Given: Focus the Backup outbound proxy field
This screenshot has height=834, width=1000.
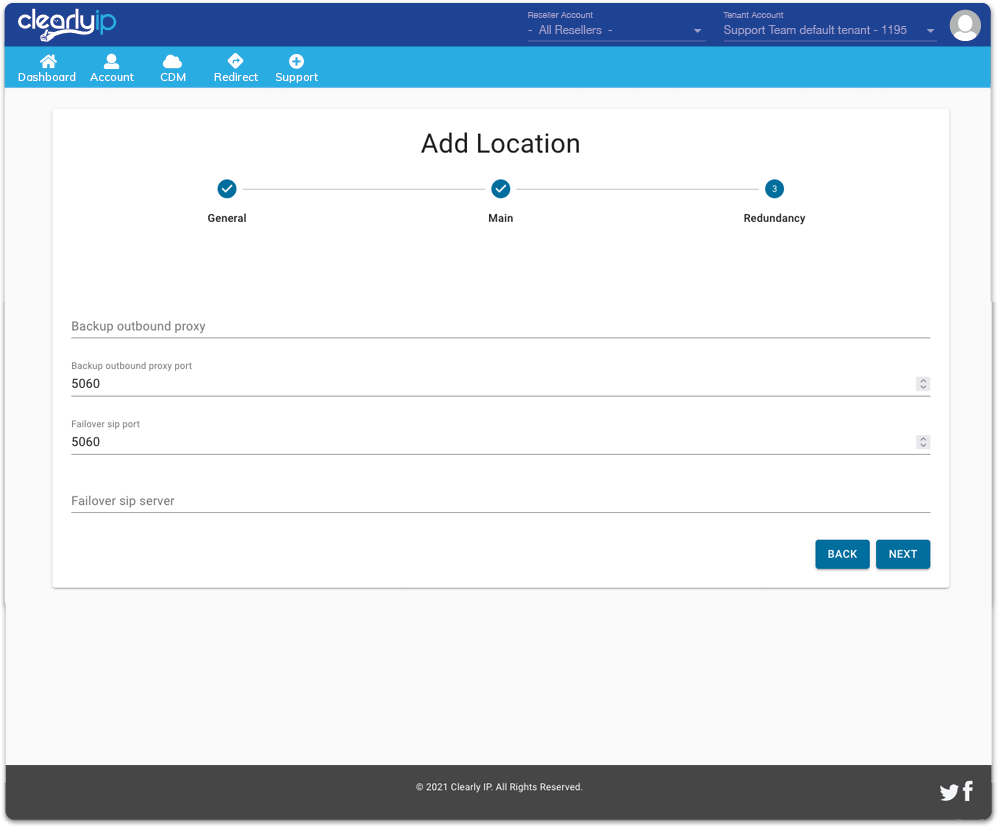Looking at the screenshot, I should click(500, 327).
